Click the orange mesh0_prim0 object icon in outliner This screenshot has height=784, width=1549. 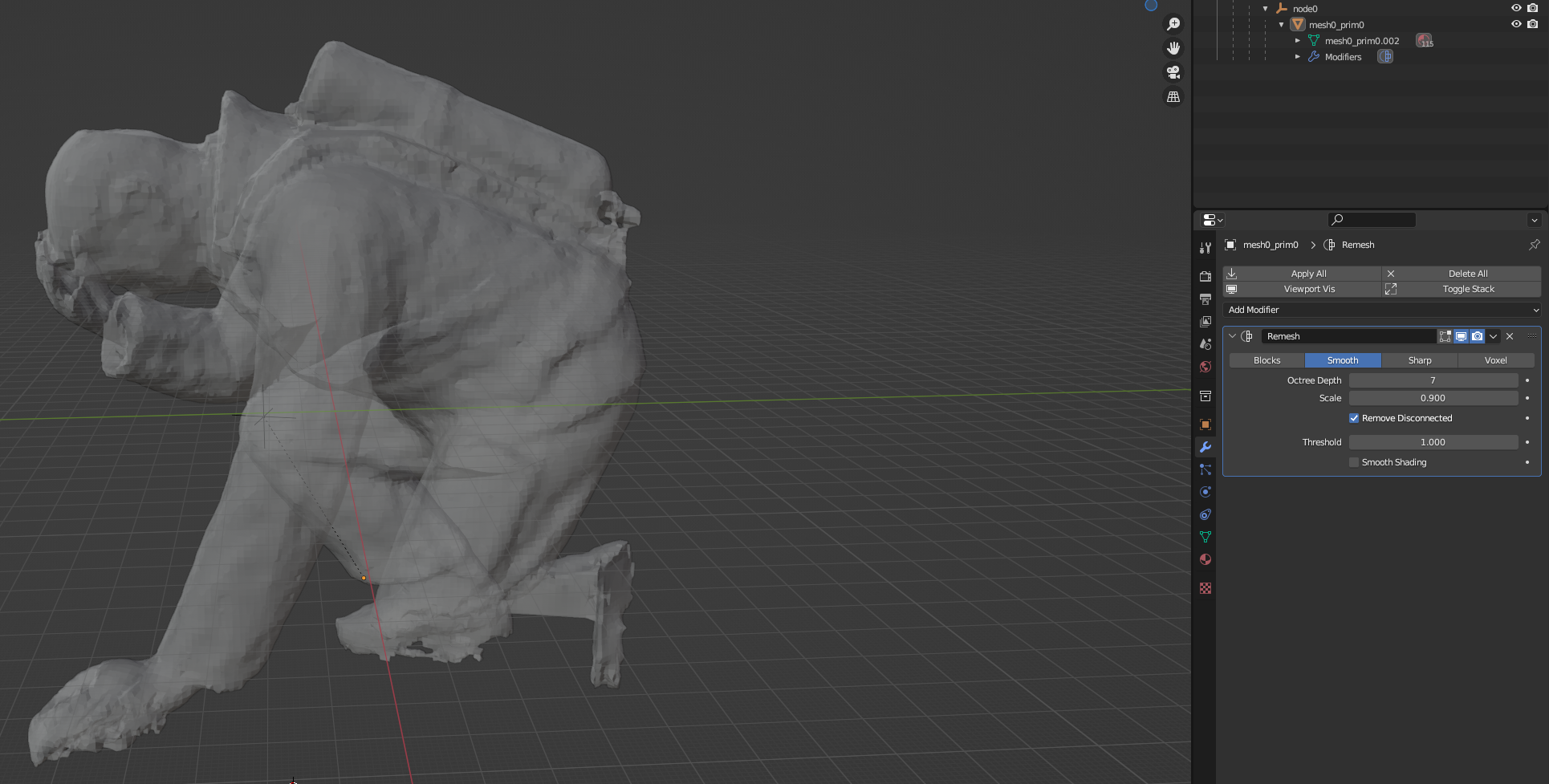pyautogui.click(x=1298, y=25)
